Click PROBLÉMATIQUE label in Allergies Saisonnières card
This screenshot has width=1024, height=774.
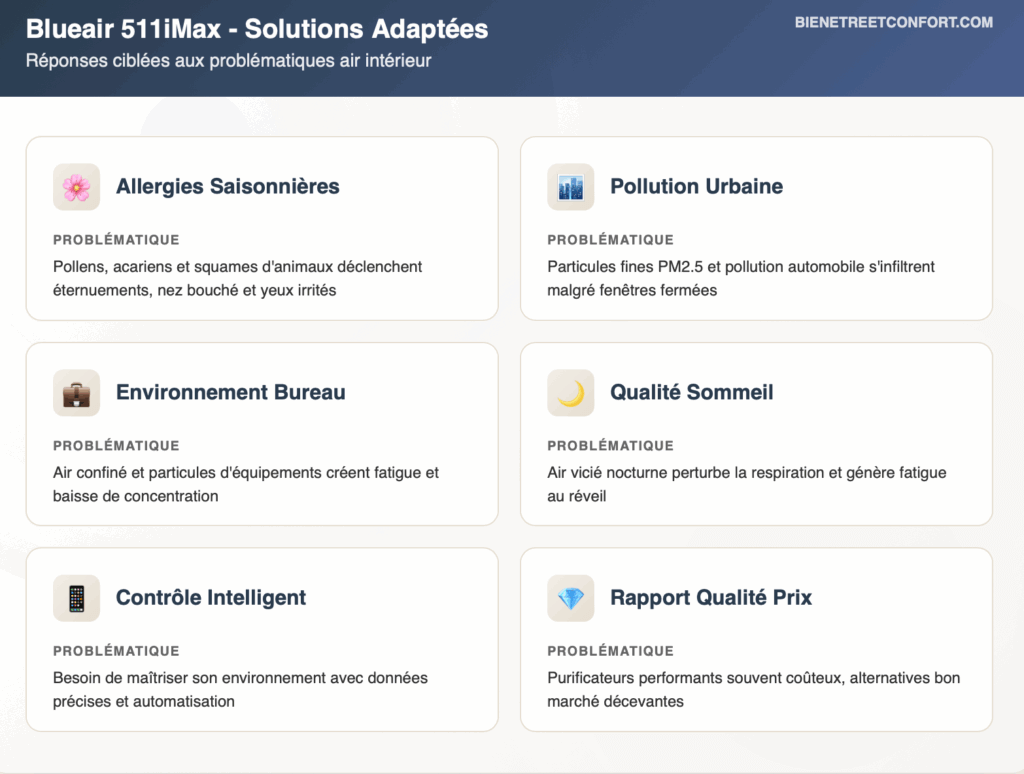[116, 240]
